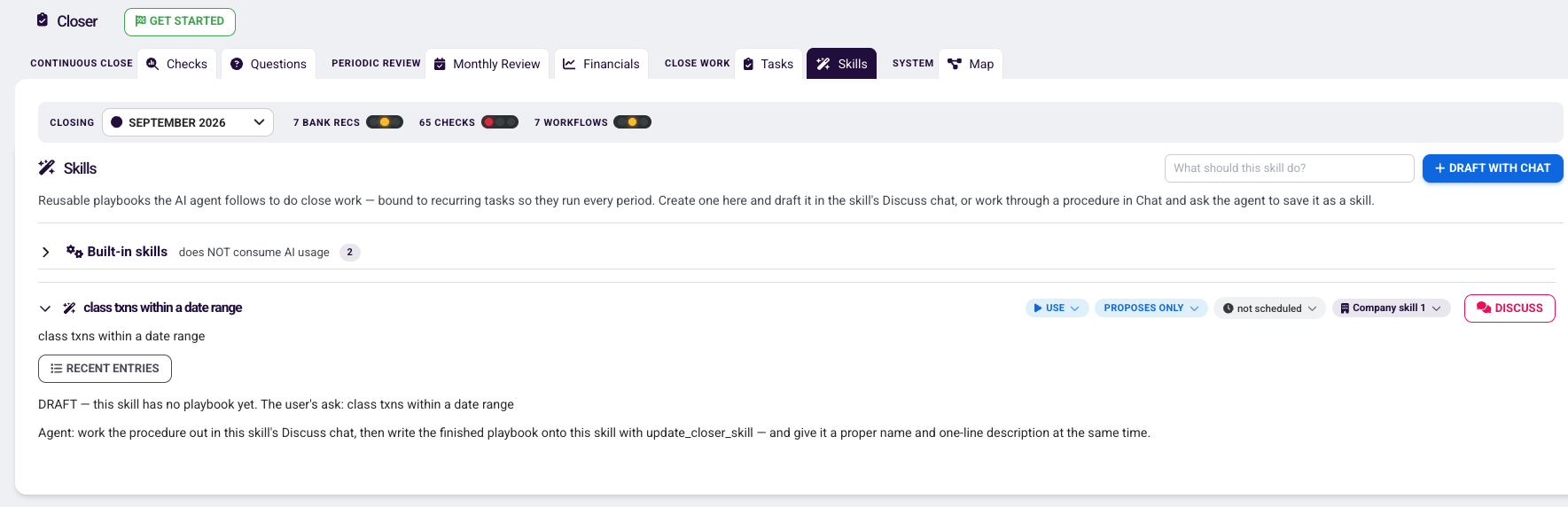The image size is (1568, 507).
Task: Focus the 'What should this skill do?' field
Action: 1289,168
